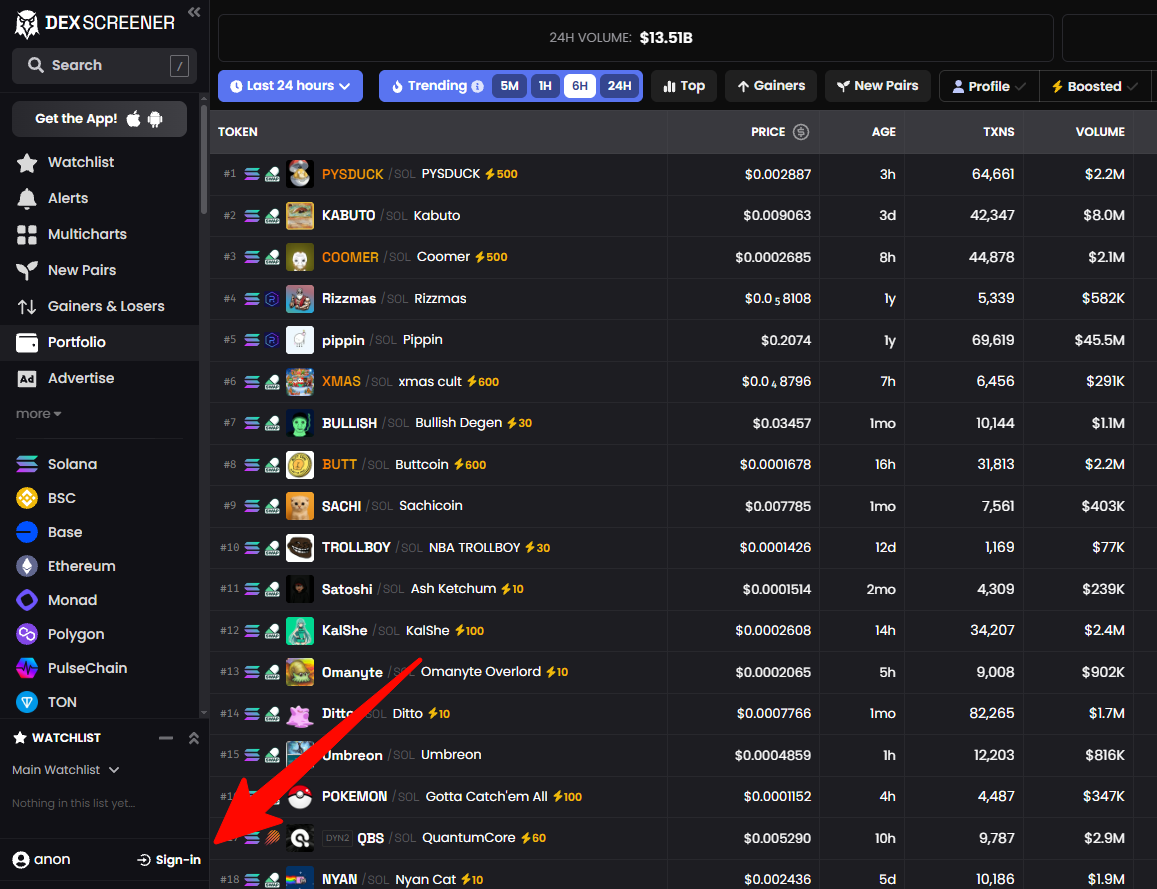Viewport: 1157px width, 889px height.
Task: Open the Last 24 hours dropdown
Action: pyautogui.click(x=290, y=86)
